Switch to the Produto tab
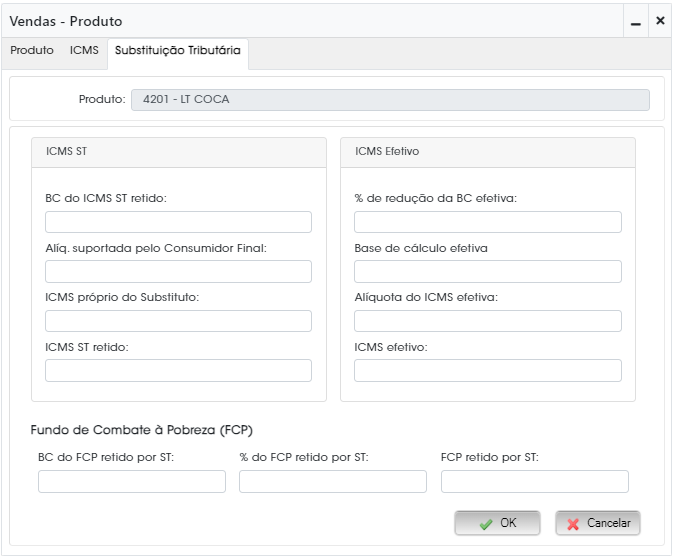The image size is (675, 559). tap(32, 50)
